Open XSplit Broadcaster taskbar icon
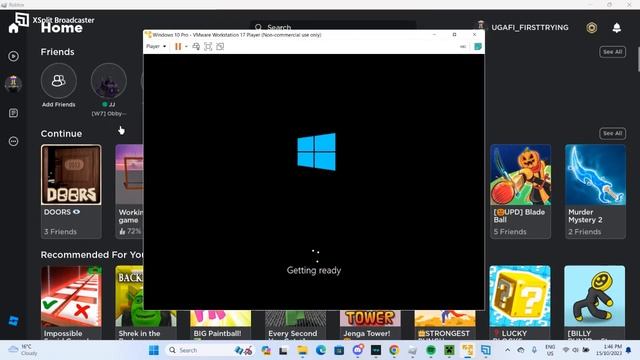This screenshot has height=360, width=640. [486, 350]
